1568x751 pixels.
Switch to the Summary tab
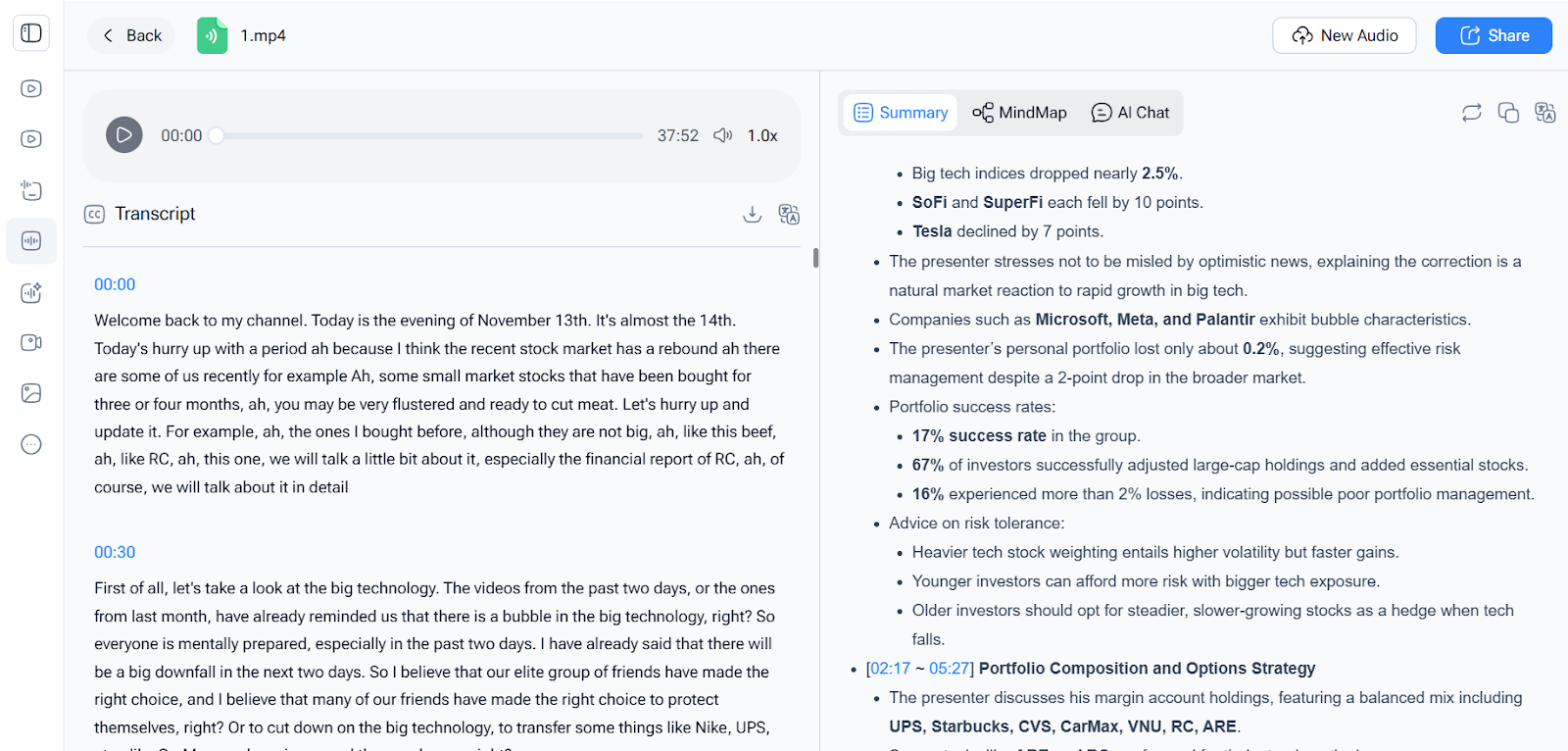pos(901,113)
